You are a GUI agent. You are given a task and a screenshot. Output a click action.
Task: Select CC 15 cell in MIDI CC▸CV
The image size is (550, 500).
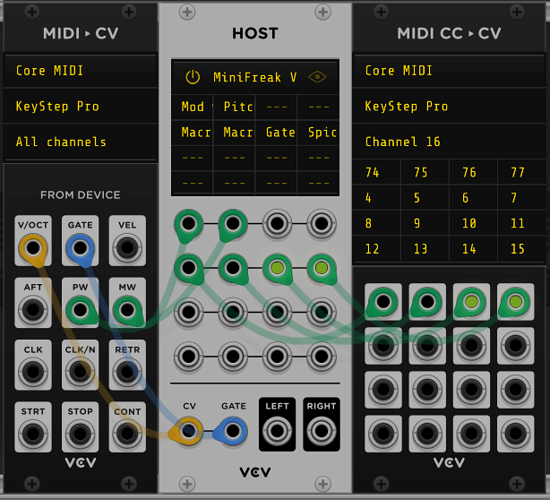[x=522, y=249]
